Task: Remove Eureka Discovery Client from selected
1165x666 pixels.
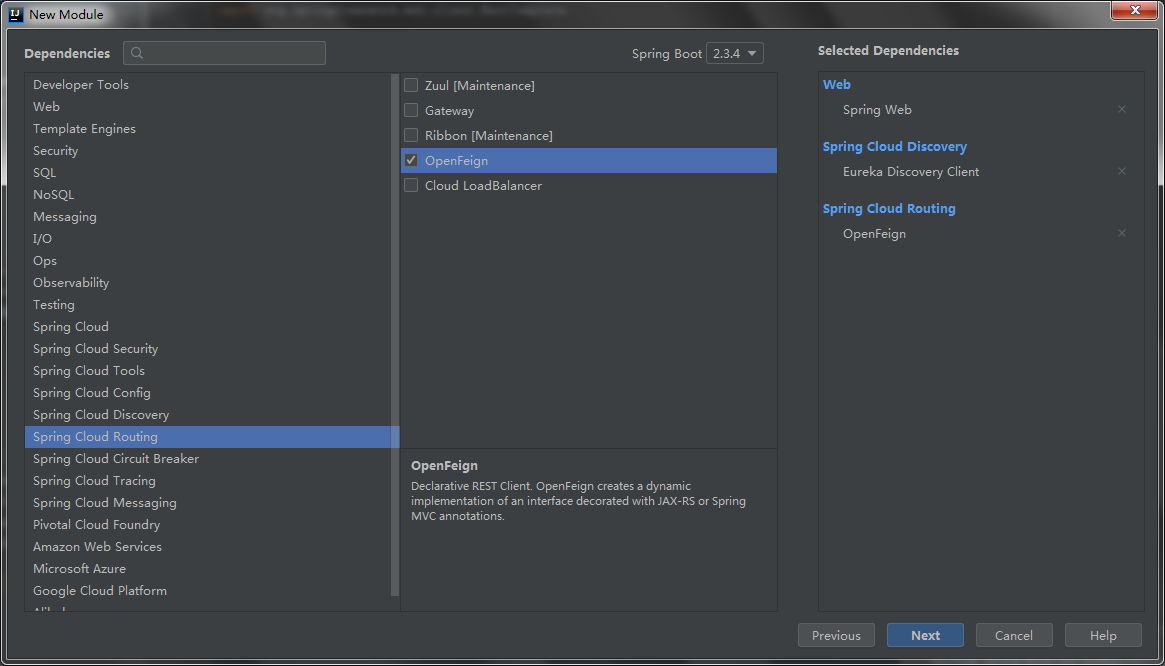Action: [x=1122, y=171]
